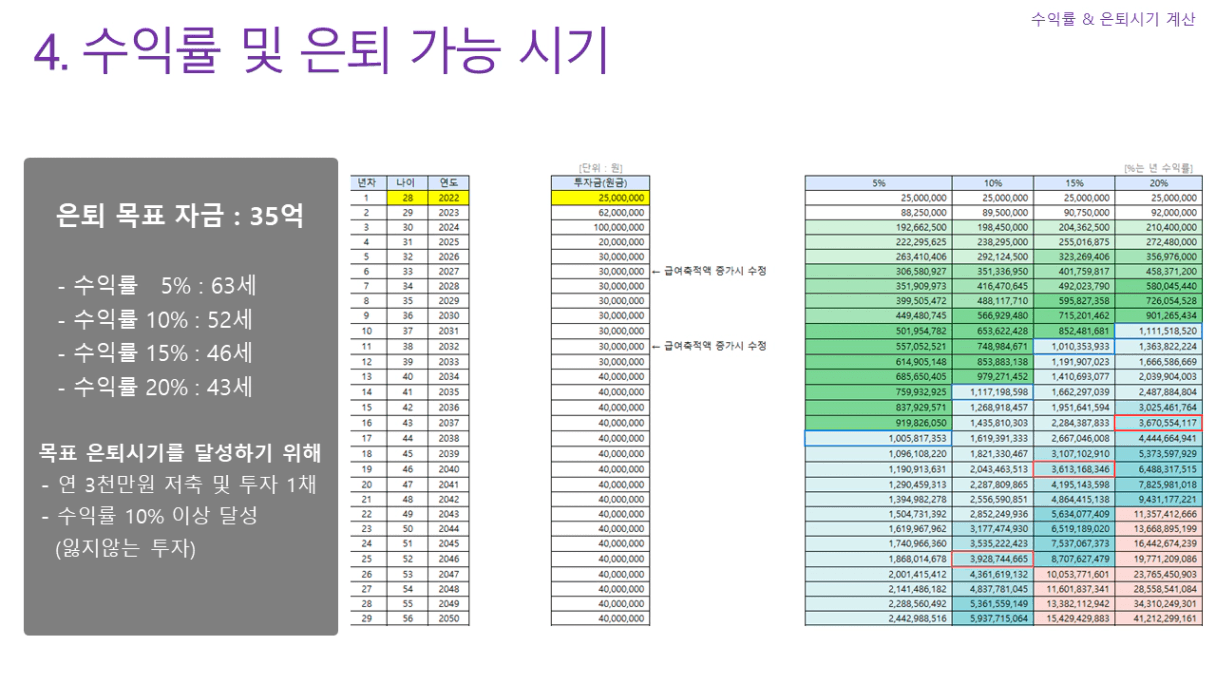Screen dimensions: 1216x684
Task: Click the cell '210,400,000'
Action: (x=1158, y=227)
